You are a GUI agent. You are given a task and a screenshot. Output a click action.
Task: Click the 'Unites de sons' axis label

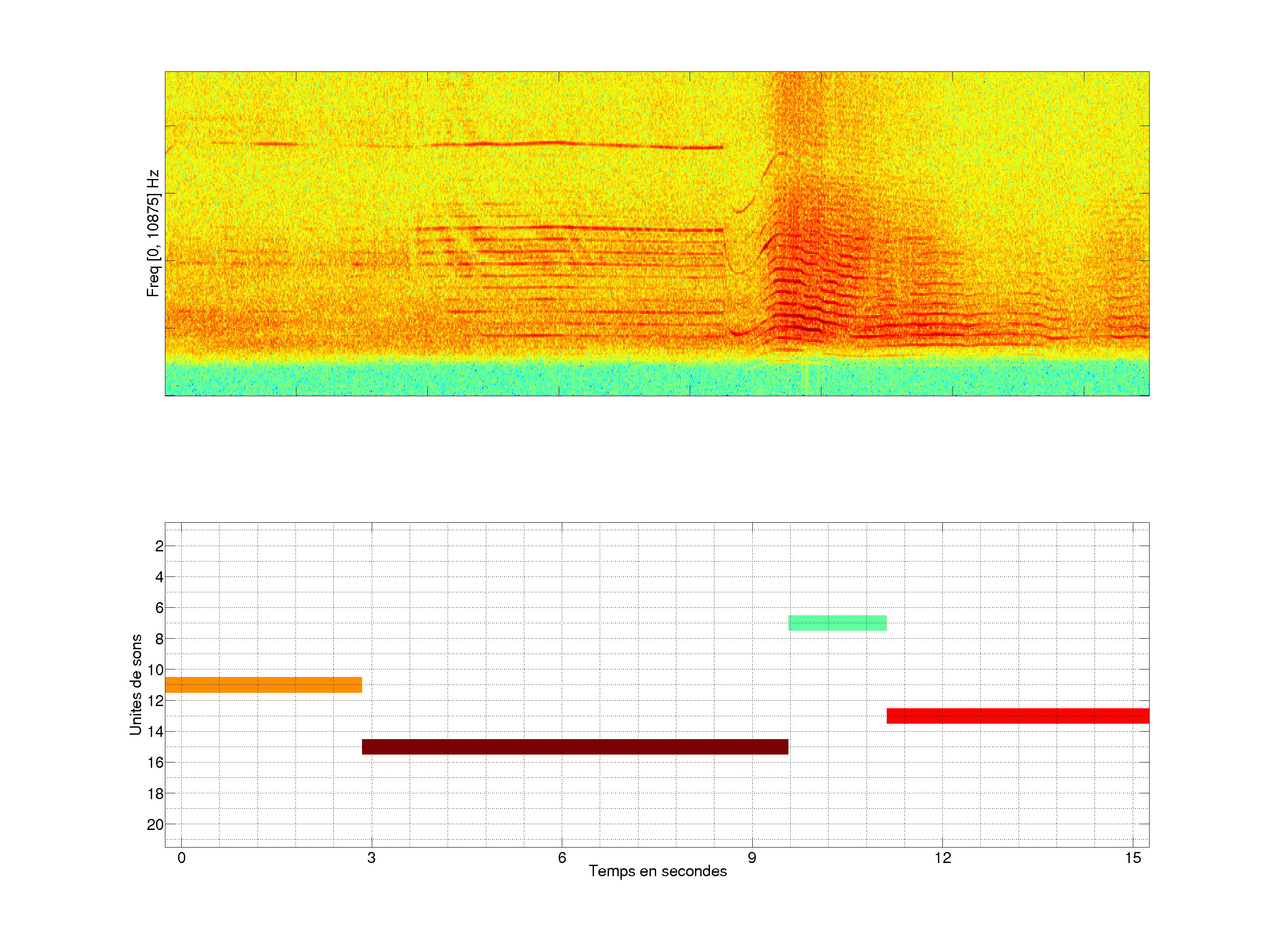coord(135,684)
